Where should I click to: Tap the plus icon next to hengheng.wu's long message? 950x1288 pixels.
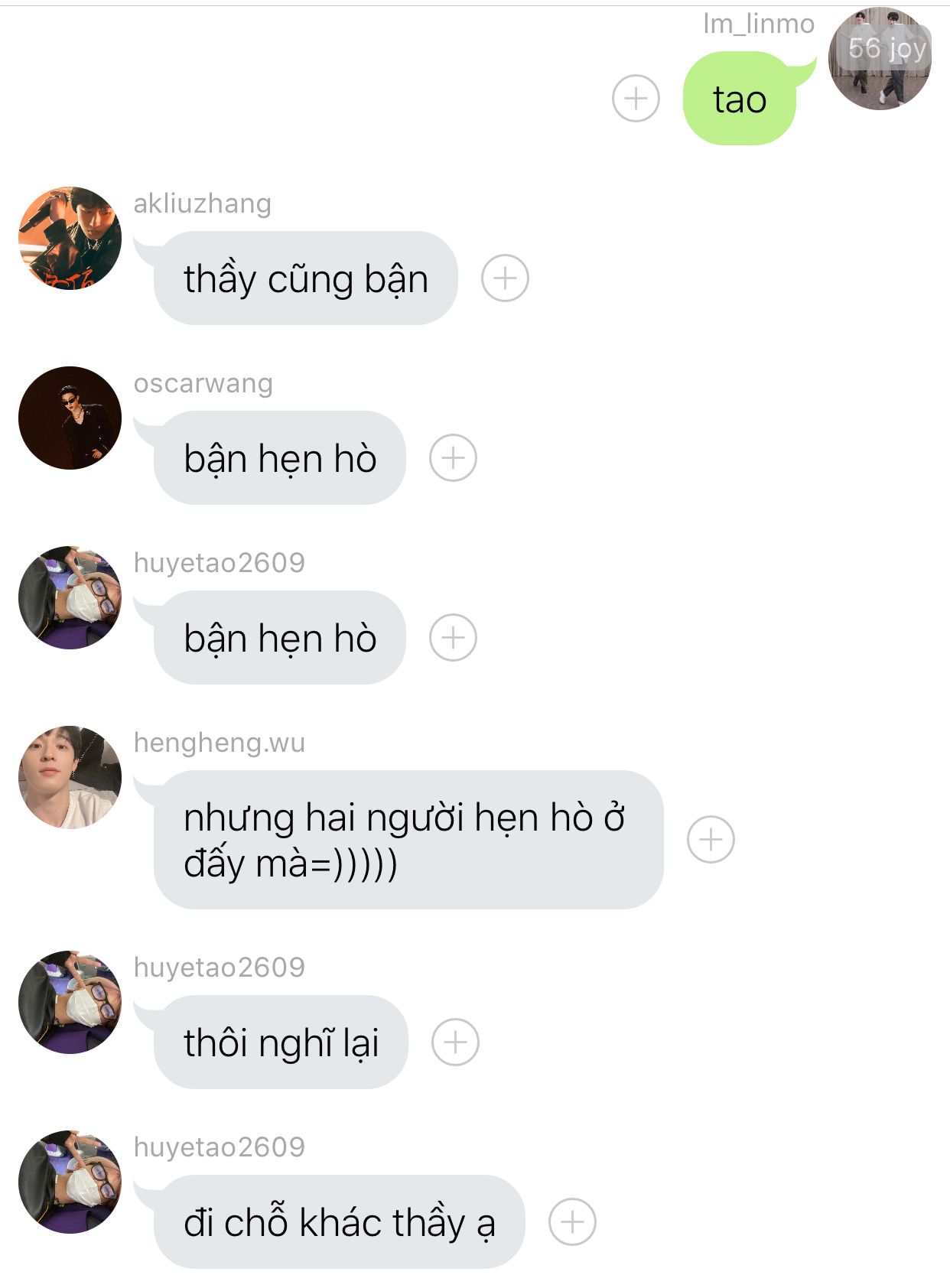coord(711,840)
